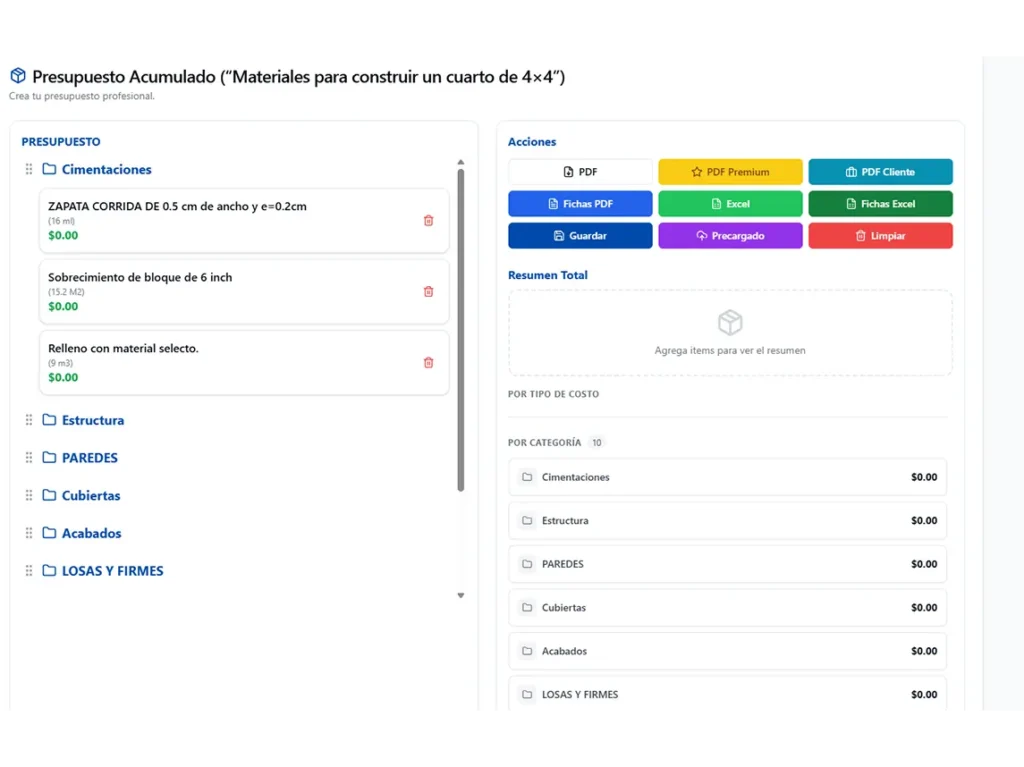
Task: Select the Cubiertas row in category summary
Action: (x=727, y=608)
